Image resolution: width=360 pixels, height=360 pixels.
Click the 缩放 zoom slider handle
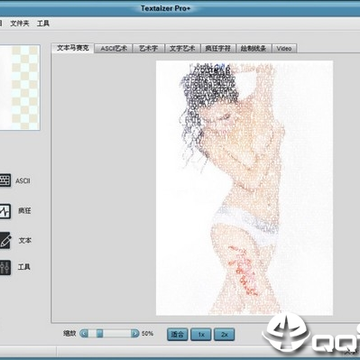point(100,333)
